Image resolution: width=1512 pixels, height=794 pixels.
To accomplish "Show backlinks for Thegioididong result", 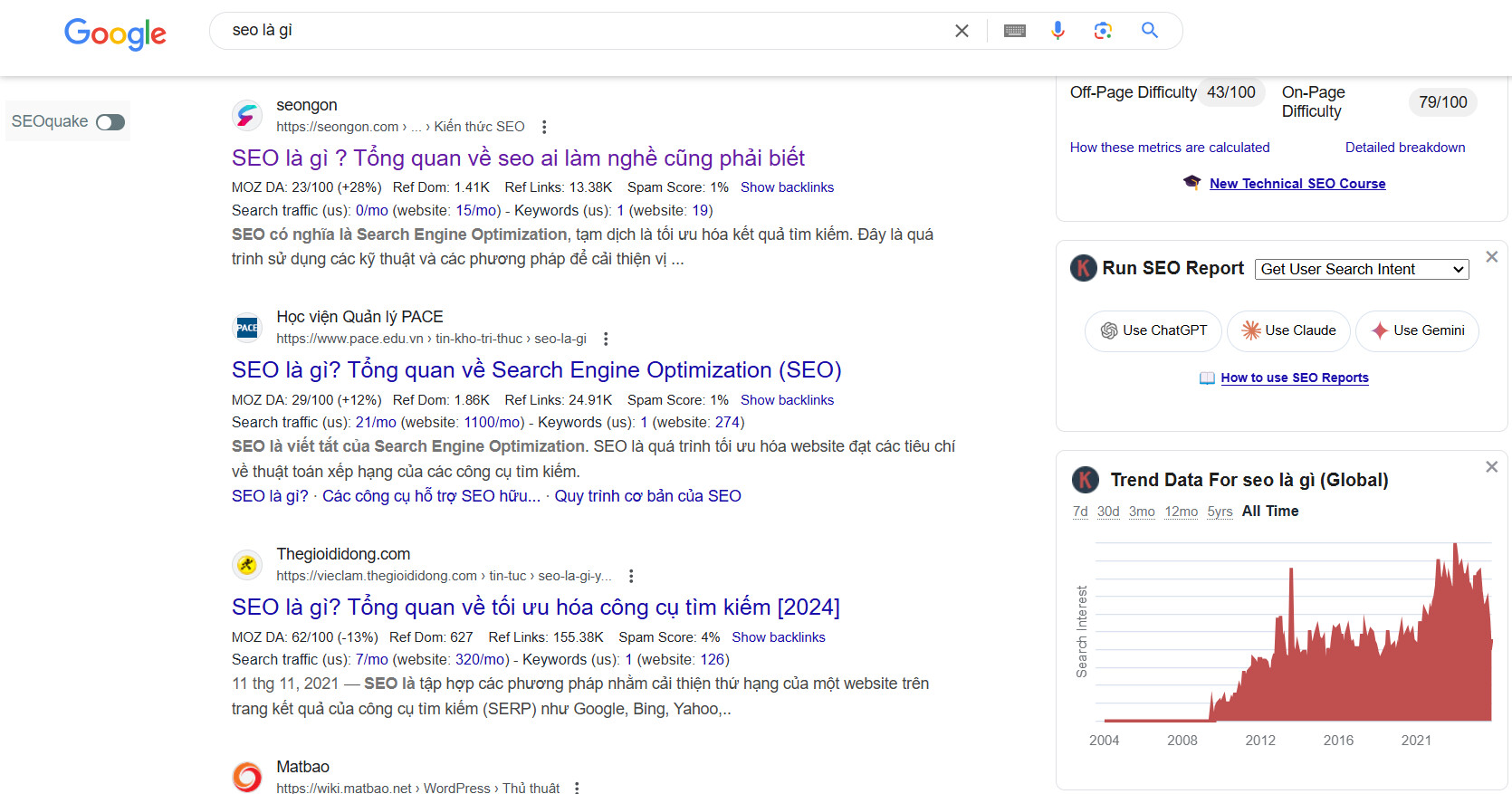I will click(779, 637).
